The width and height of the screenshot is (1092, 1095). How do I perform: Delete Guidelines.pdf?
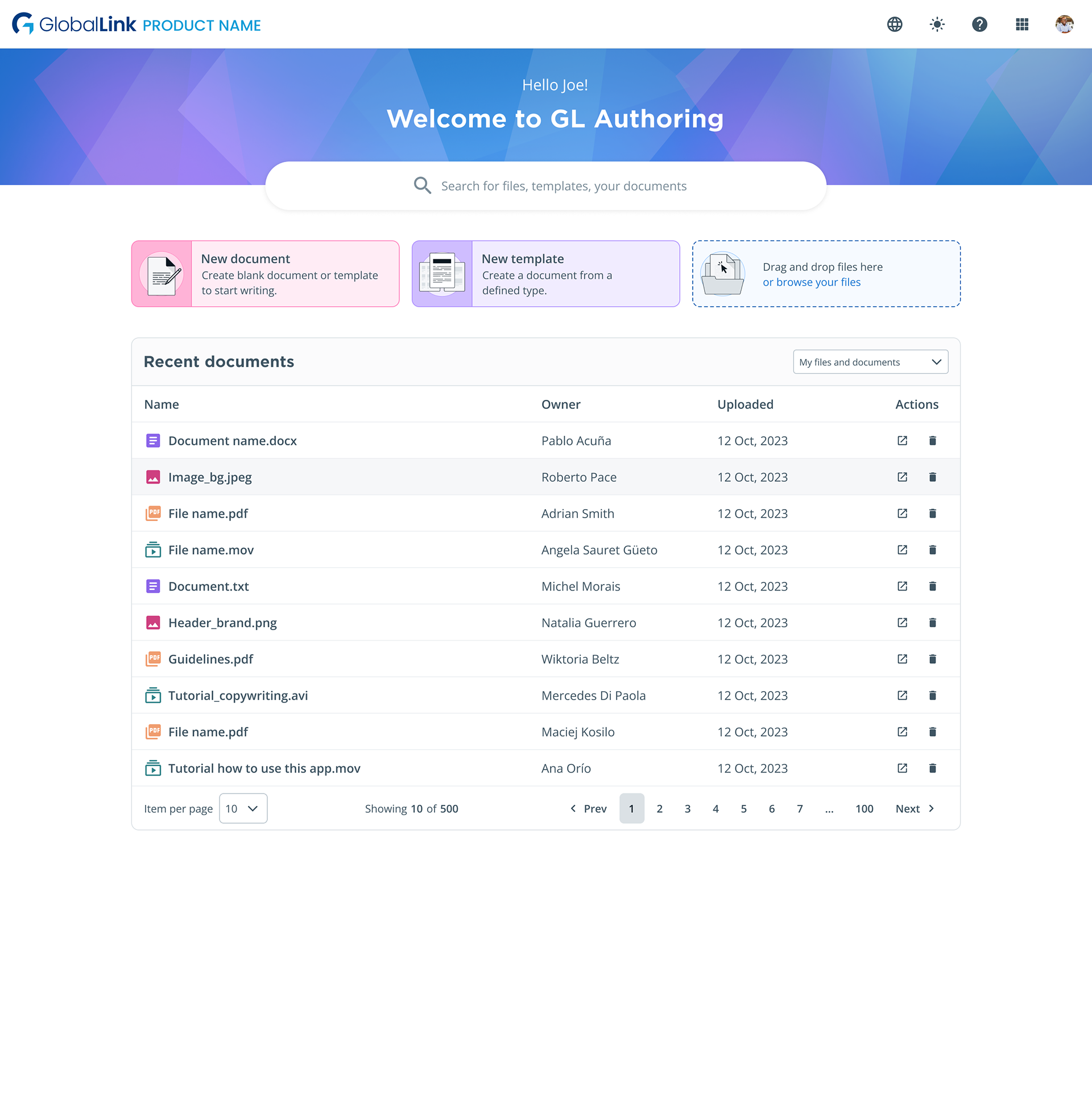tap(932, 659)
